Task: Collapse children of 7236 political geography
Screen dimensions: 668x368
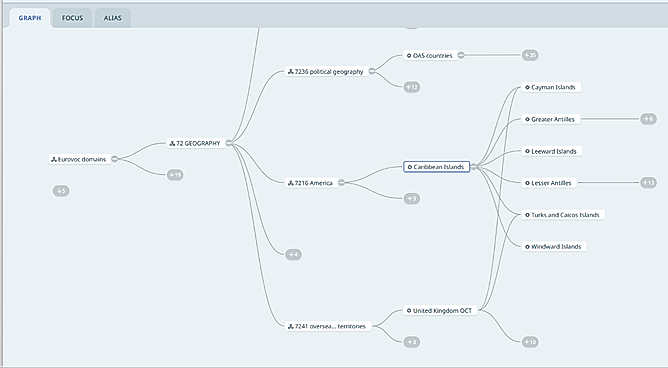Action: (372, 71)
